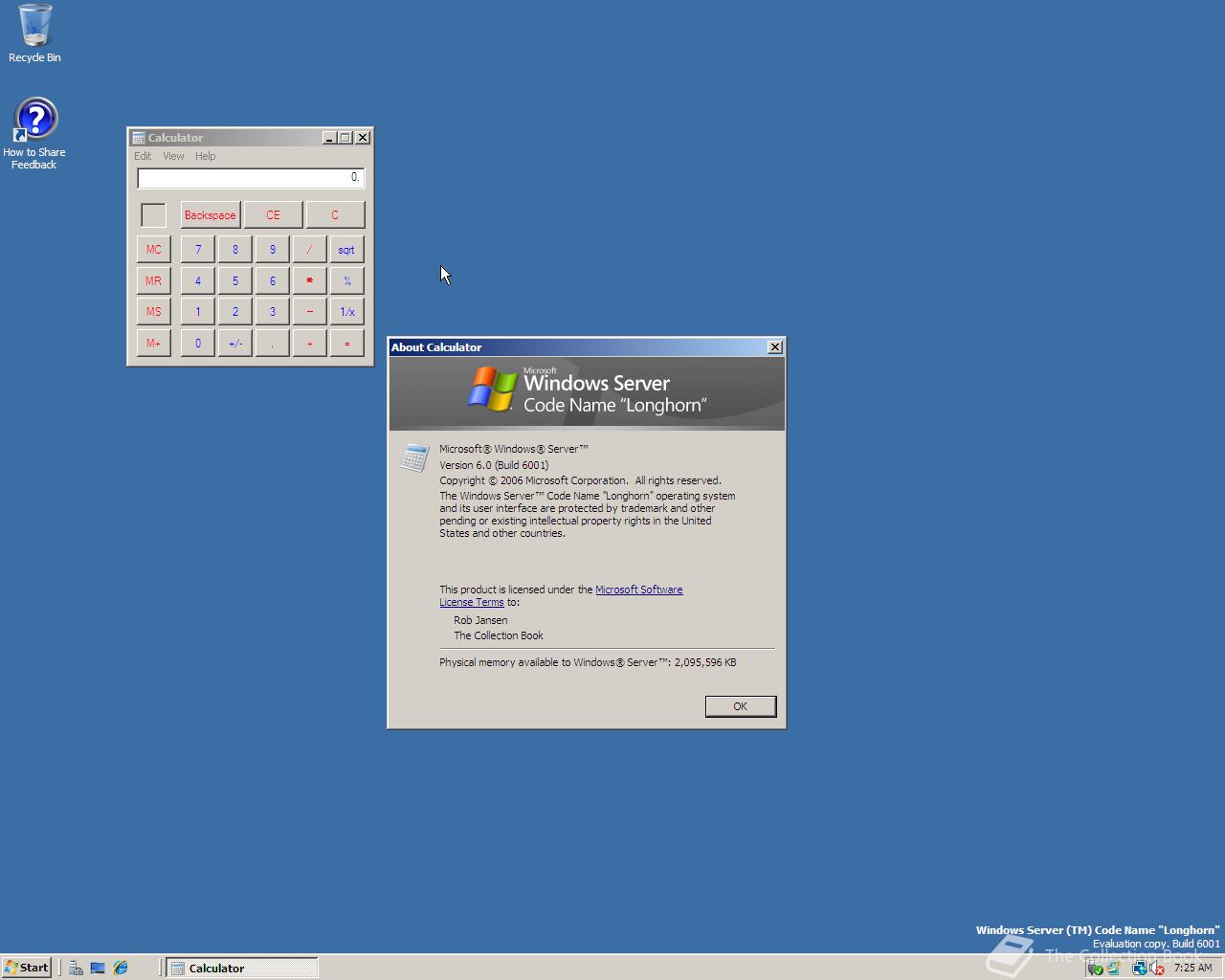Click 'The Collection Book' organization text
Image resolution: width=1225 pixels, height=980 pixels.
[499, 635]
